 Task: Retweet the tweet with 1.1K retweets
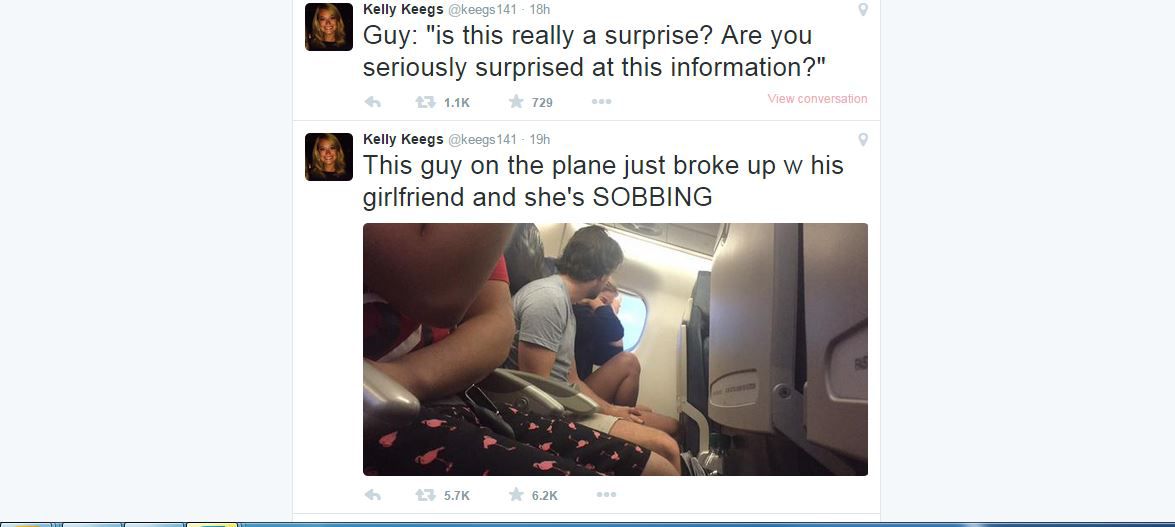[426, 102]
